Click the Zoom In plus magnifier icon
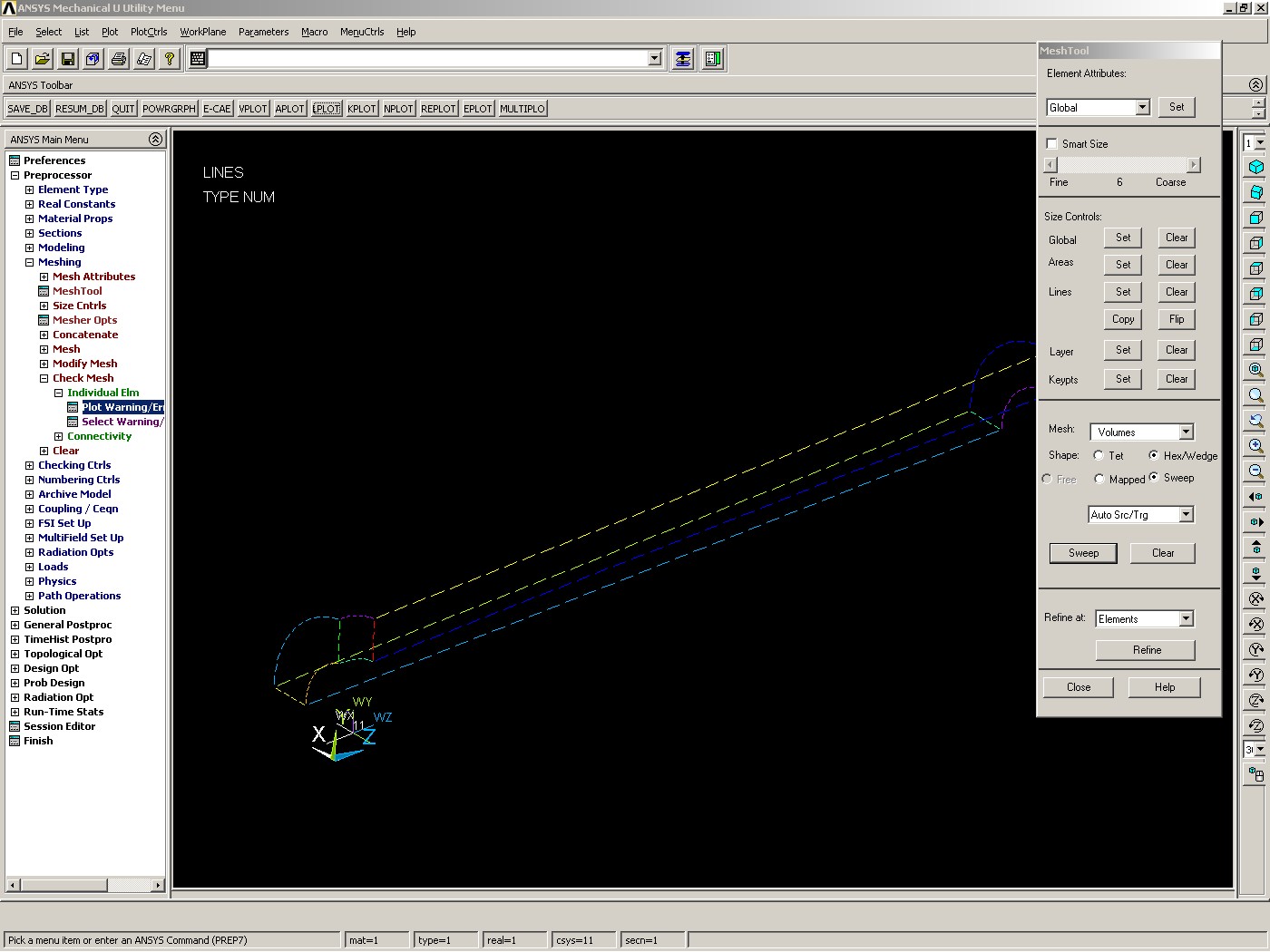The width and height of the screenshot is (1270, 952). [1256, 446]
